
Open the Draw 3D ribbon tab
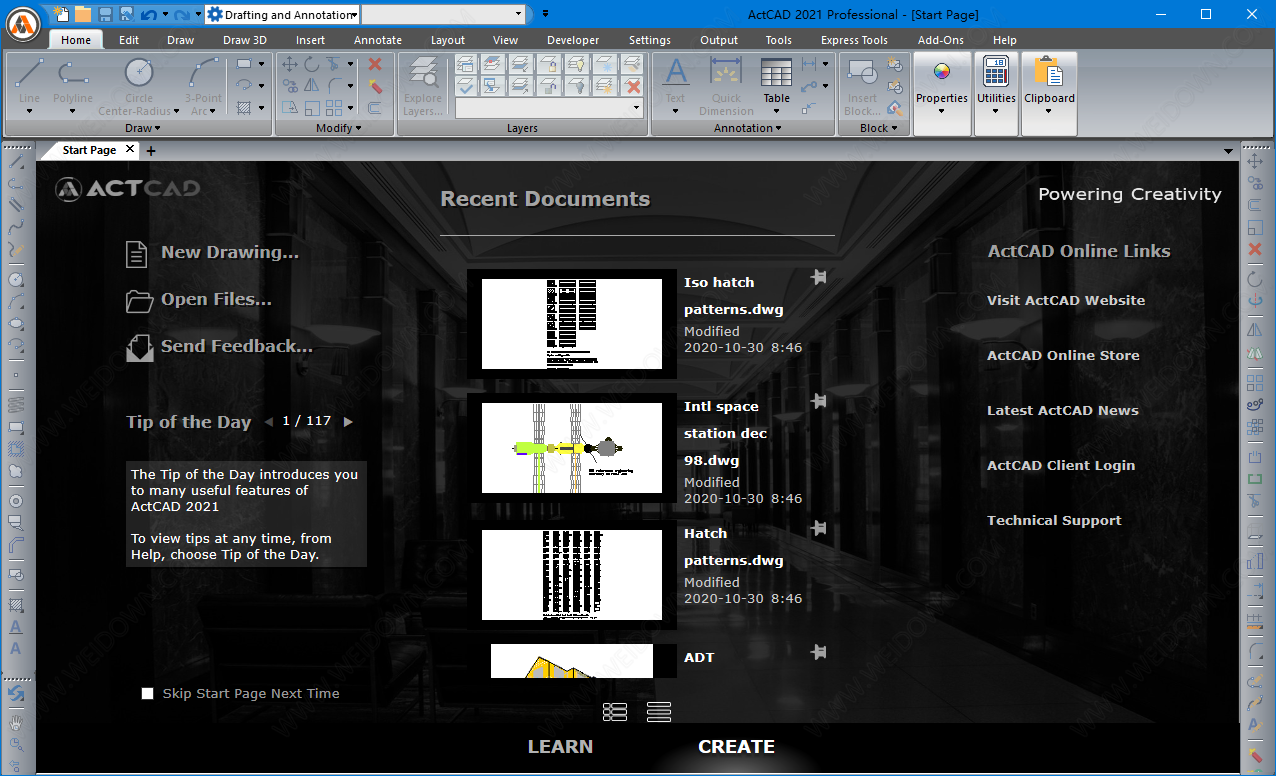point(244,40)
